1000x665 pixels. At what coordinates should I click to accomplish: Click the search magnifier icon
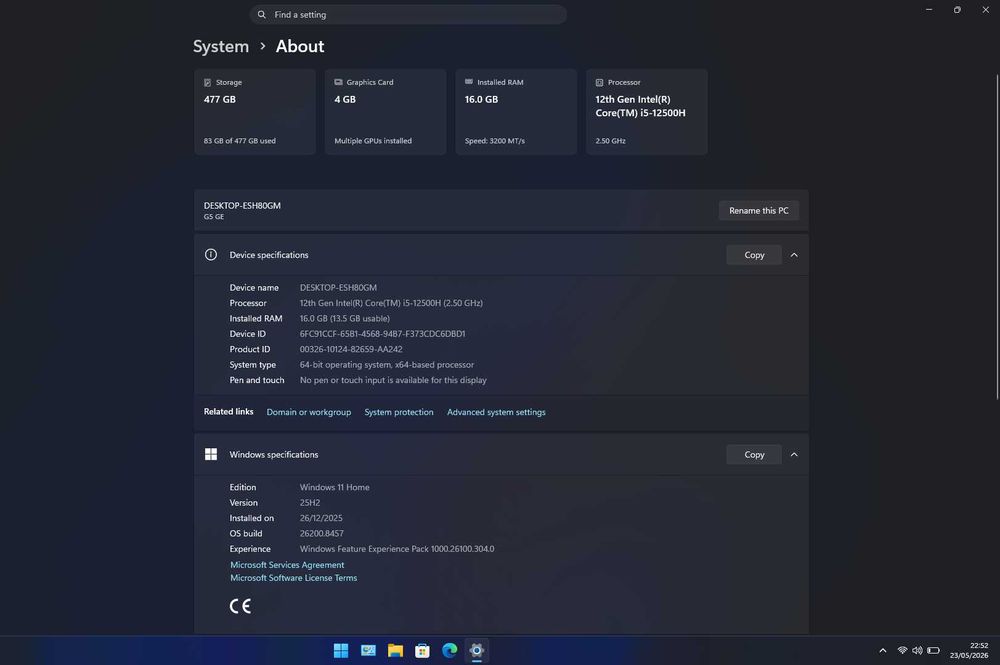(261, 15)
